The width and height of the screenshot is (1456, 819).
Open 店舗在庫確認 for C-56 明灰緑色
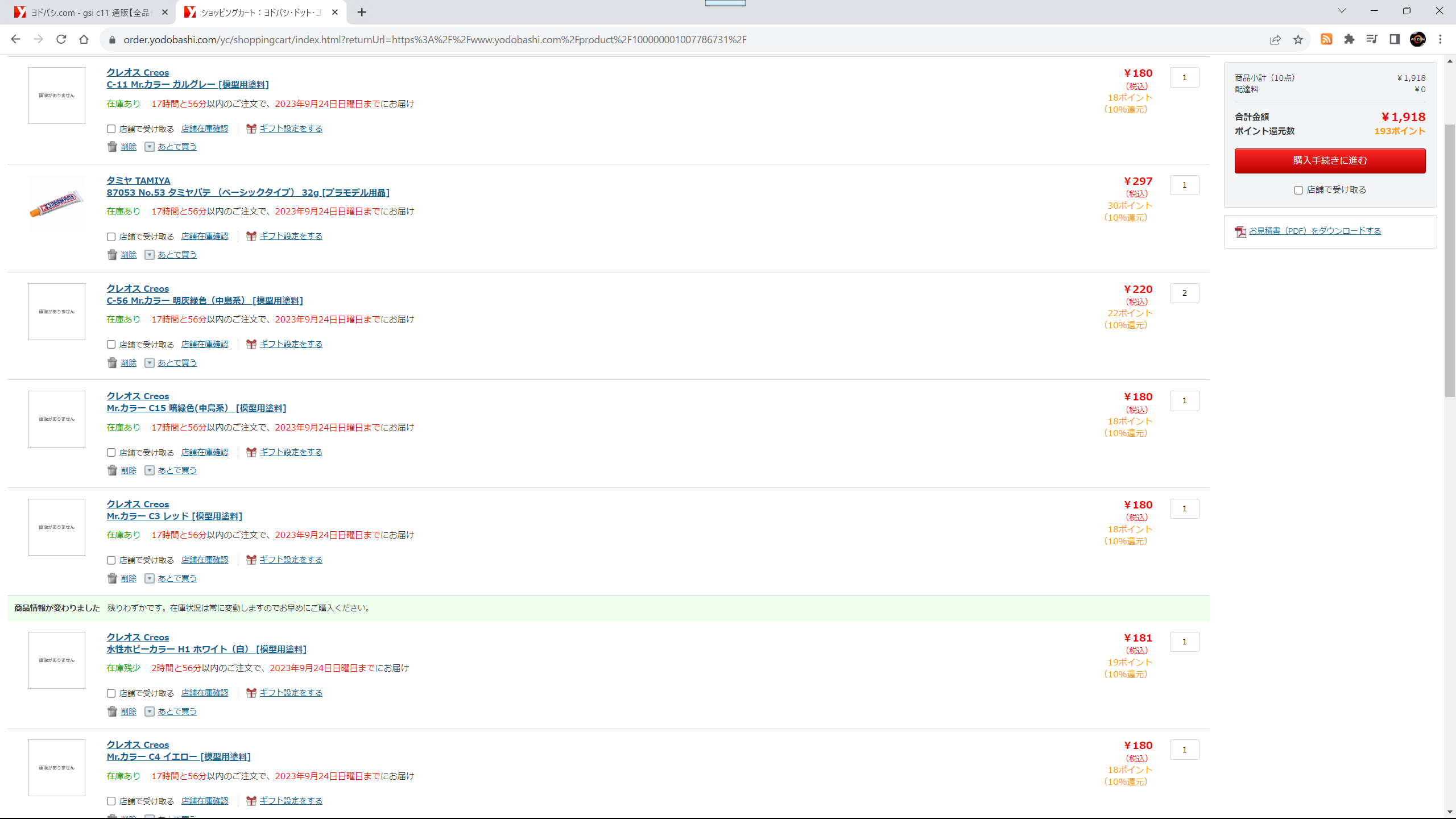tap(205, 344)
